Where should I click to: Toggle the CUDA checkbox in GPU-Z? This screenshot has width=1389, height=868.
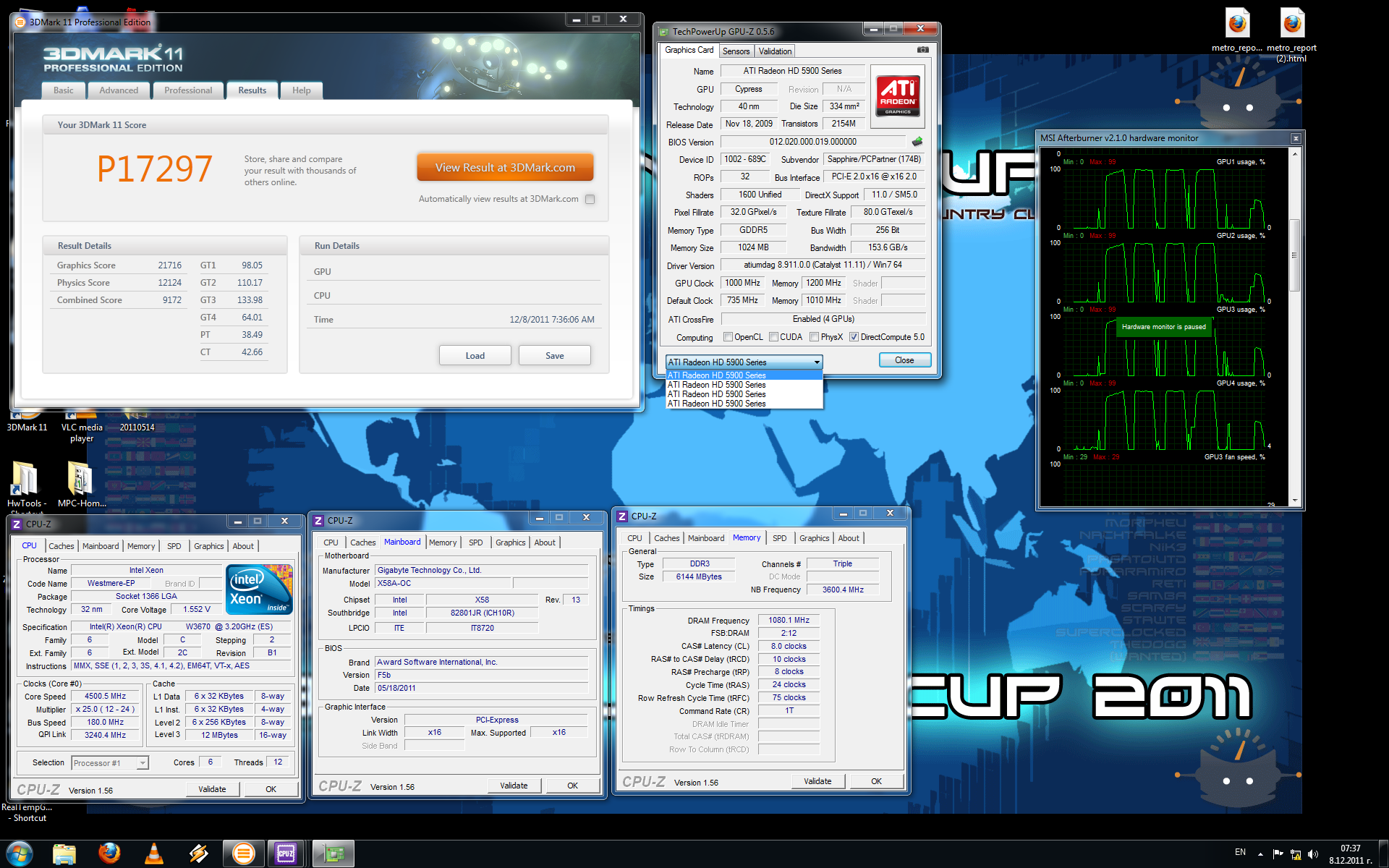pyautogui.click(x=773, y=337)
